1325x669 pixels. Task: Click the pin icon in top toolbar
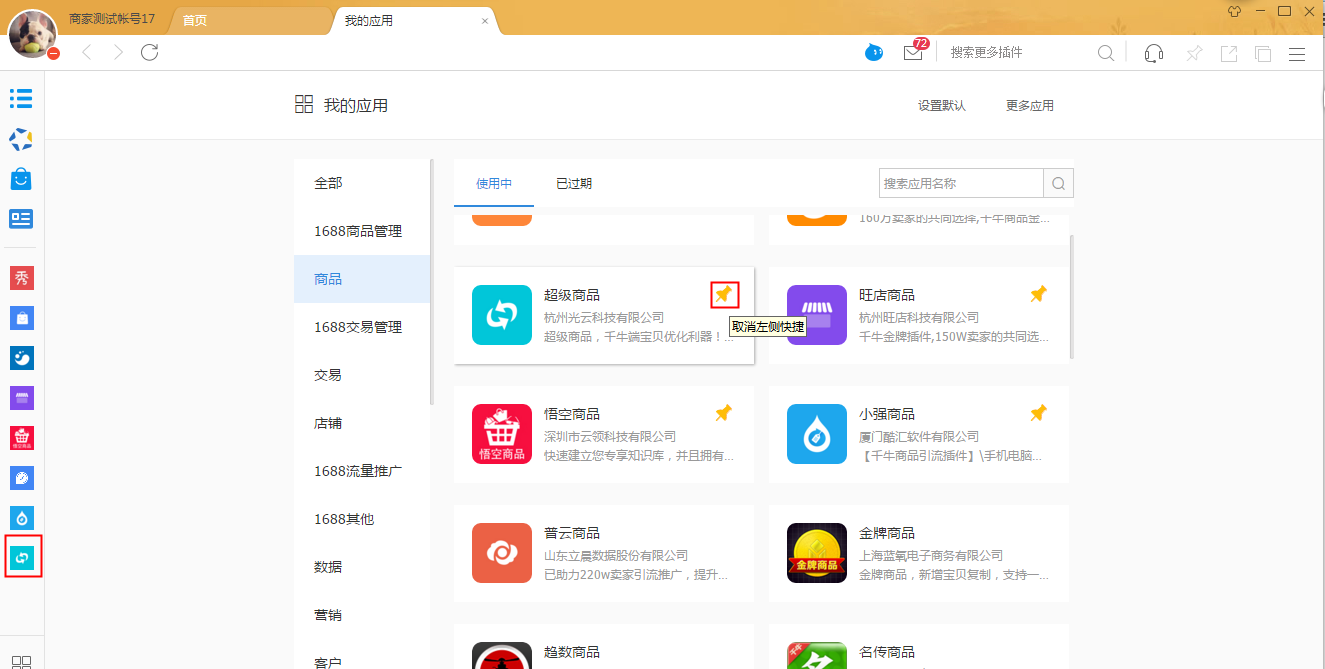(1194, 53)
